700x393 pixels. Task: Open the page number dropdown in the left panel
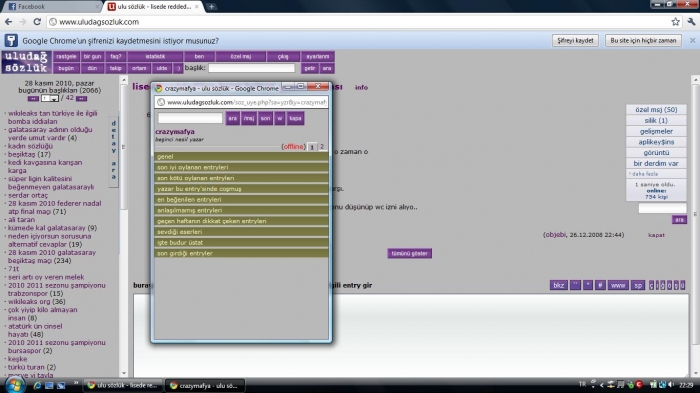click(50, 98)
